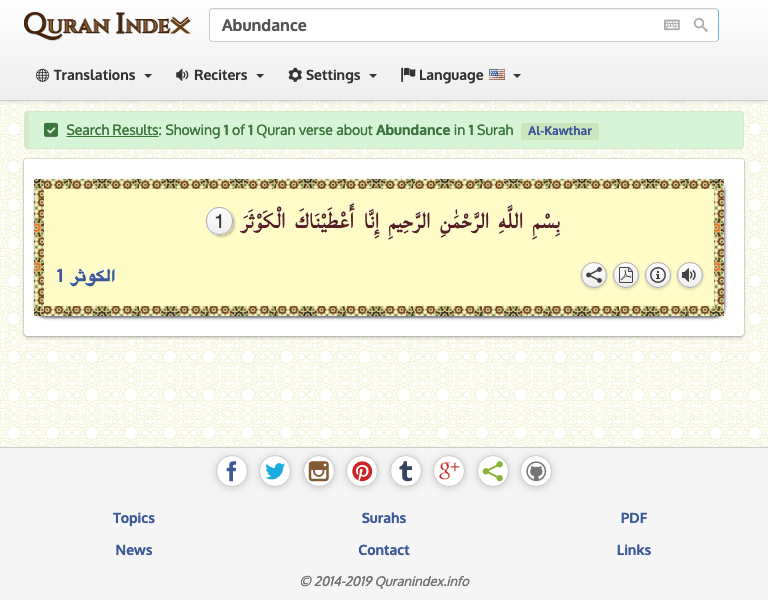Toggle the virtual keyboard icon in search
The image size is (768, 600).
[672, 25]
